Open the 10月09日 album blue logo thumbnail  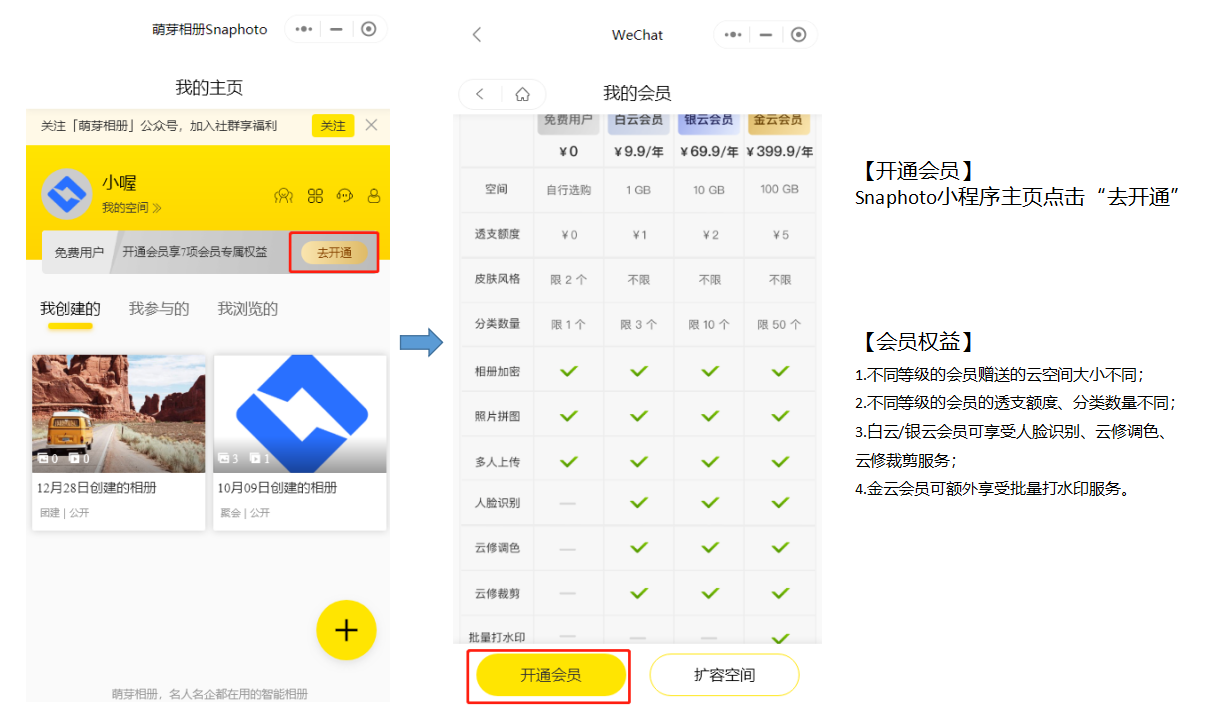300,414
